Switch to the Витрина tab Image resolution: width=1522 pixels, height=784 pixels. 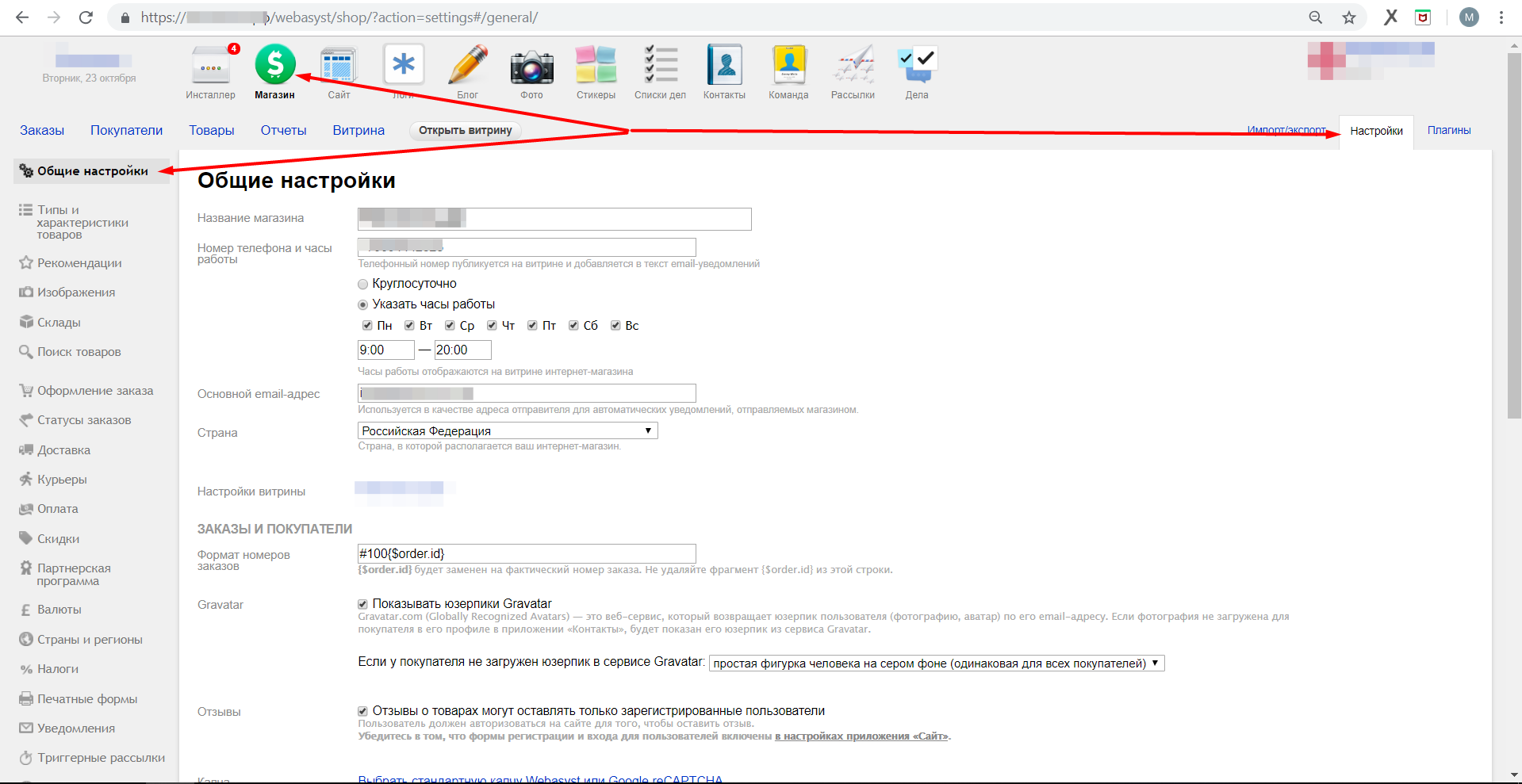tap(358, 130)
